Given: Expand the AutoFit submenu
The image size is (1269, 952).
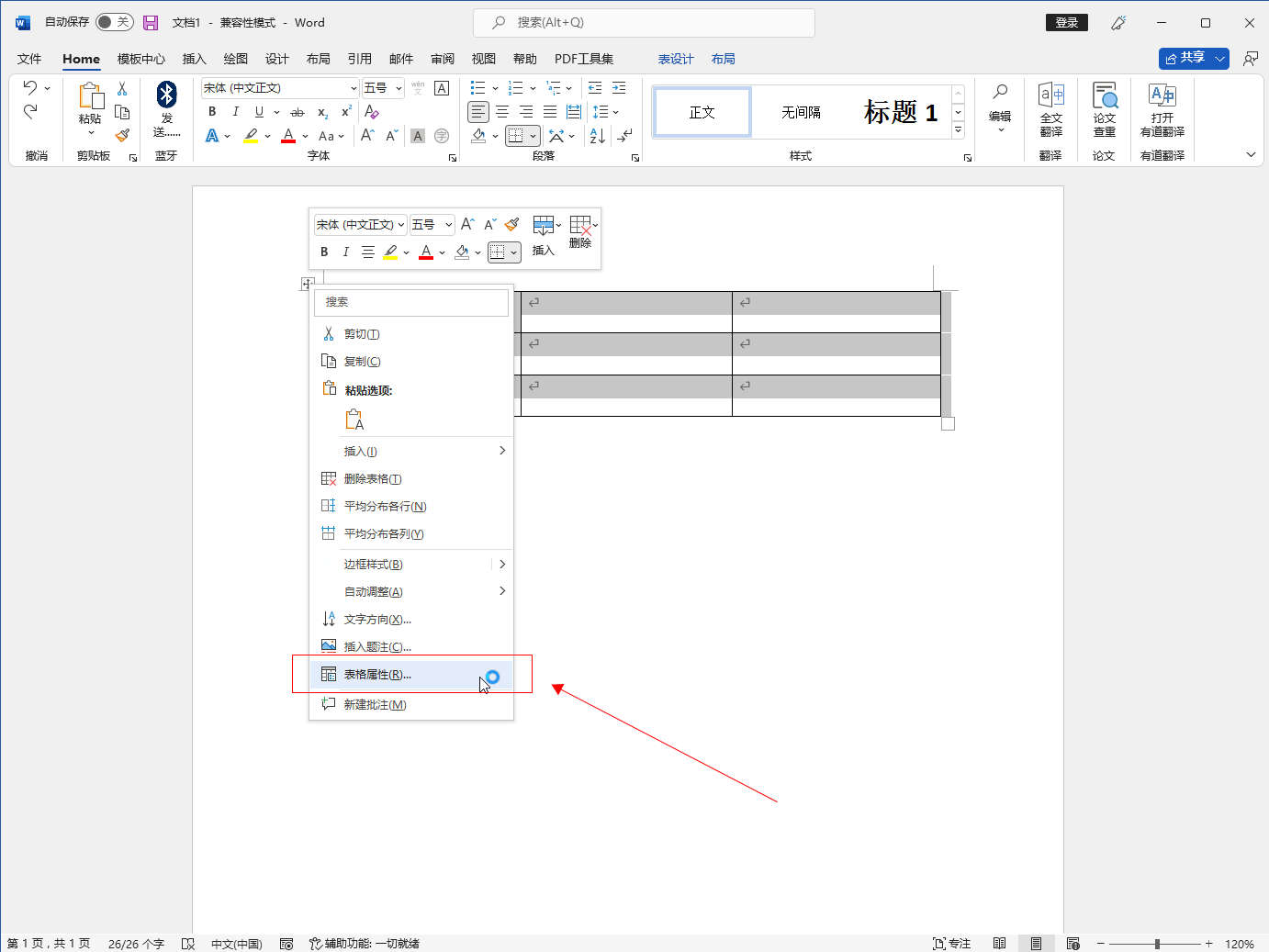Looking at the screenshot, I should [411, 591].
